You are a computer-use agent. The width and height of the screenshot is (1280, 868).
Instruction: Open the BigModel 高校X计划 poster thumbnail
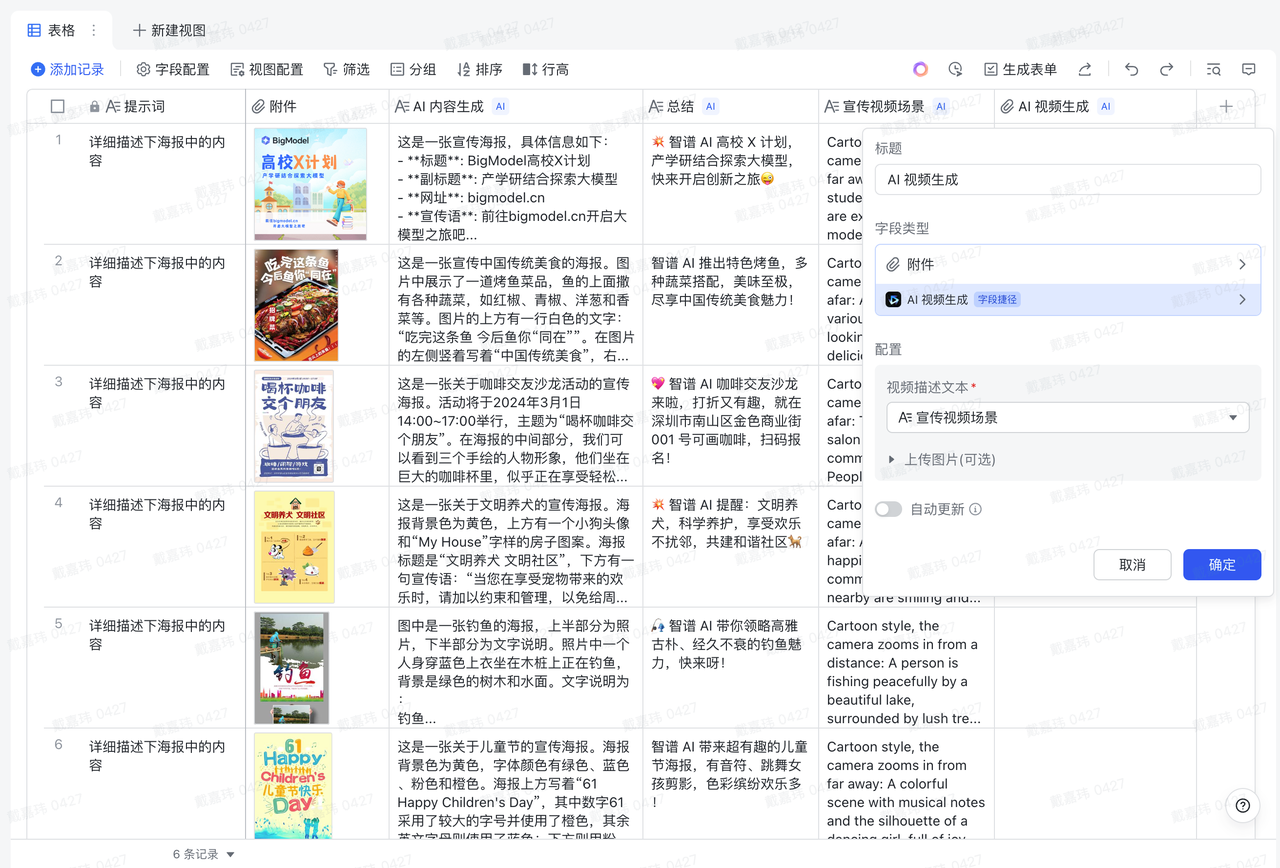(x=310, y=184)
